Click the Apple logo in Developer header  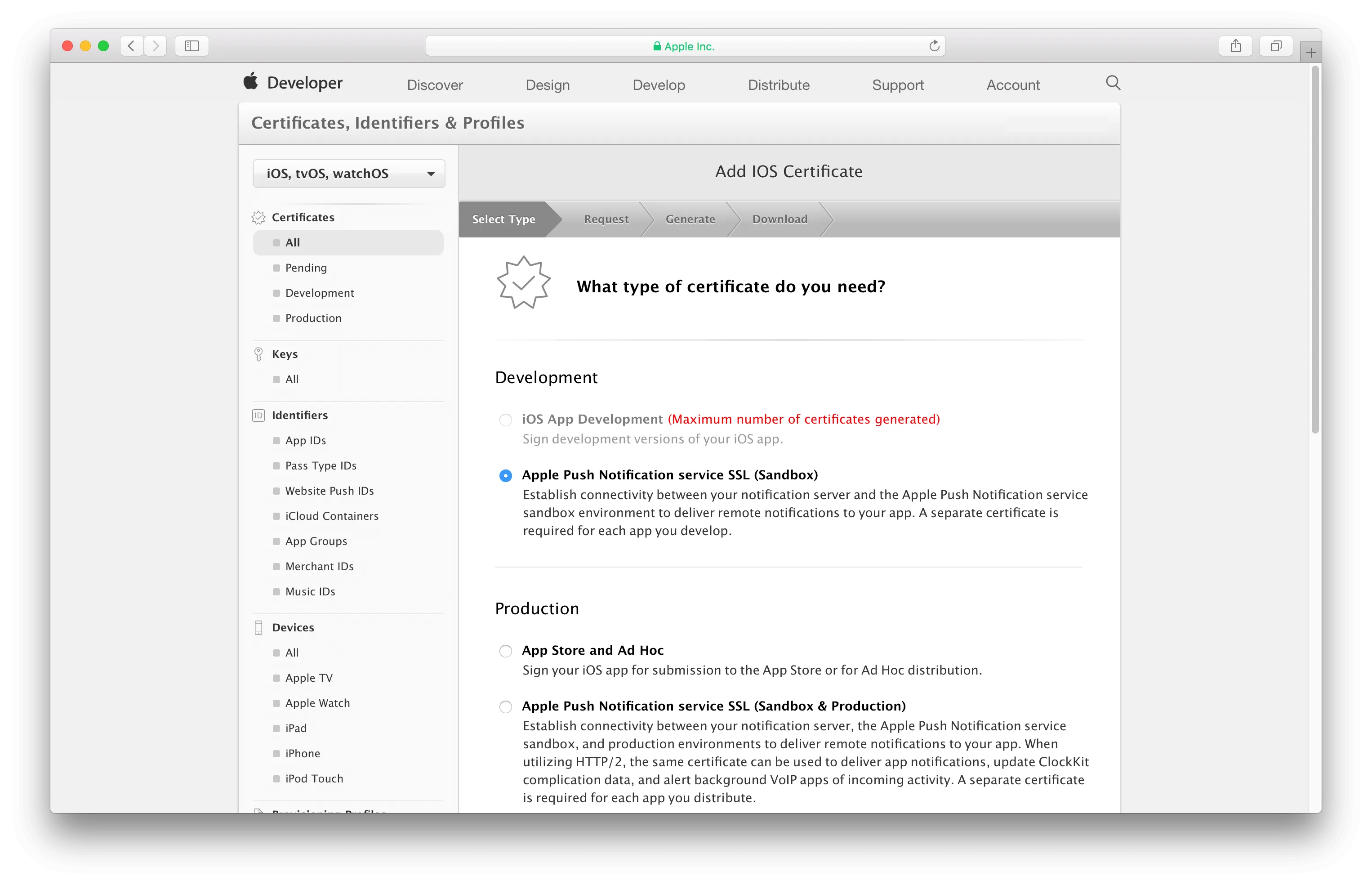click(250, 81)
